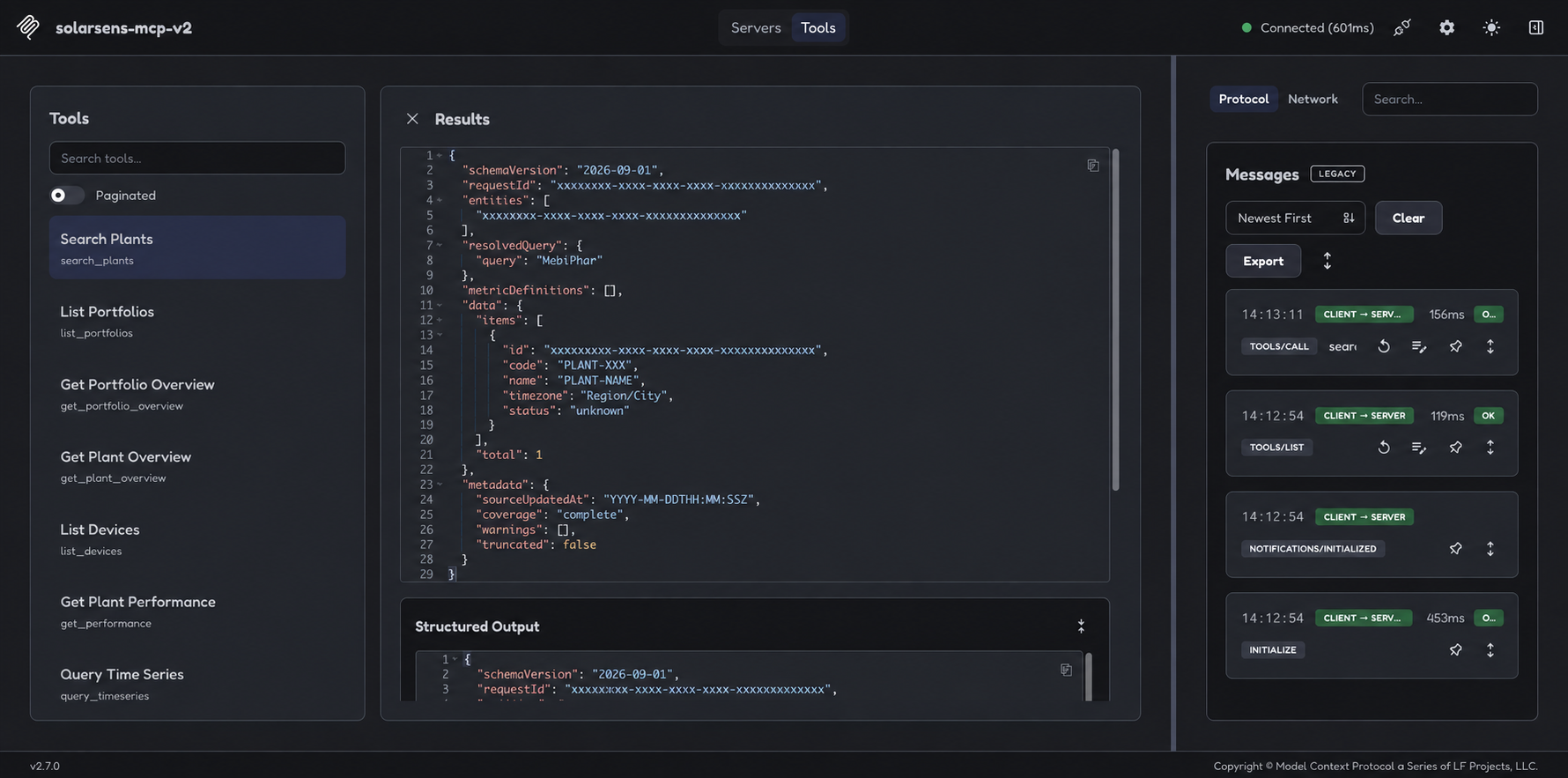Screen dimensions: 1568x778
Task: Fold the metadata object at line 23
Action: (x=440, y=485)
